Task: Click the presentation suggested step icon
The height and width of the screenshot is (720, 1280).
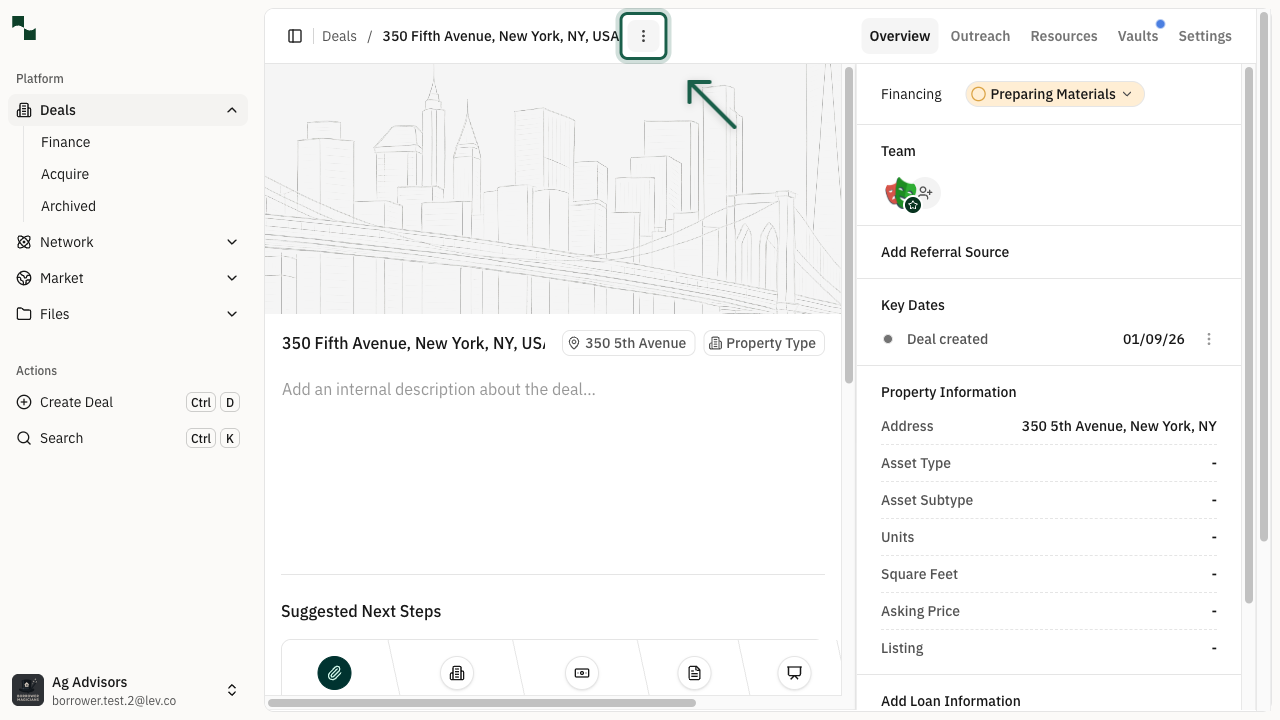Action: [794, 673]
